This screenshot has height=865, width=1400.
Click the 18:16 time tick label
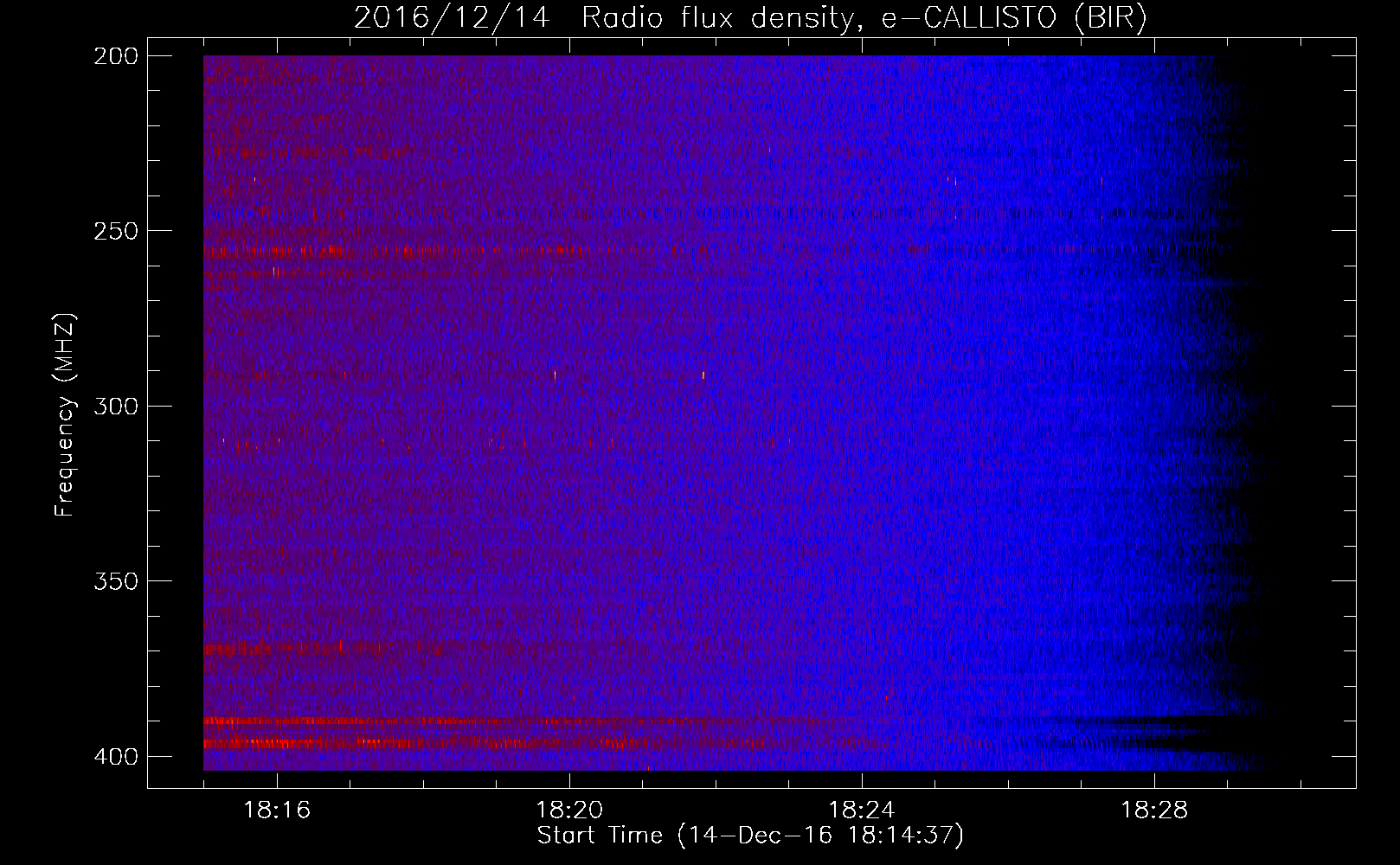(x=277, y=811)
